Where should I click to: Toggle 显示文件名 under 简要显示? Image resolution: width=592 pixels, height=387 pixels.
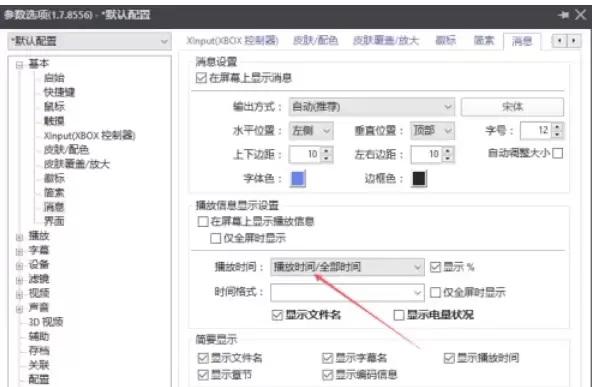[203, 358]
